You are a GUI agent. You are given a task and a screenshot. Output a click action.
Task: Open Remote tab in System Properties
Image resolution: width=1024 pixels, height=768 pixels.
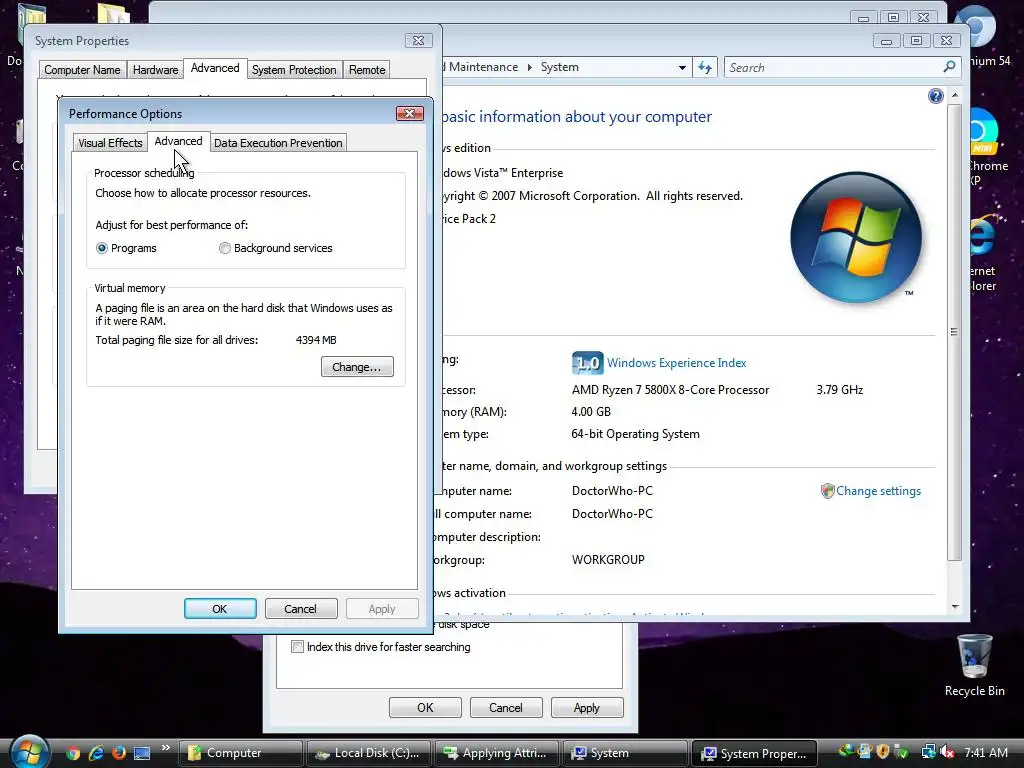coord(367,69)
